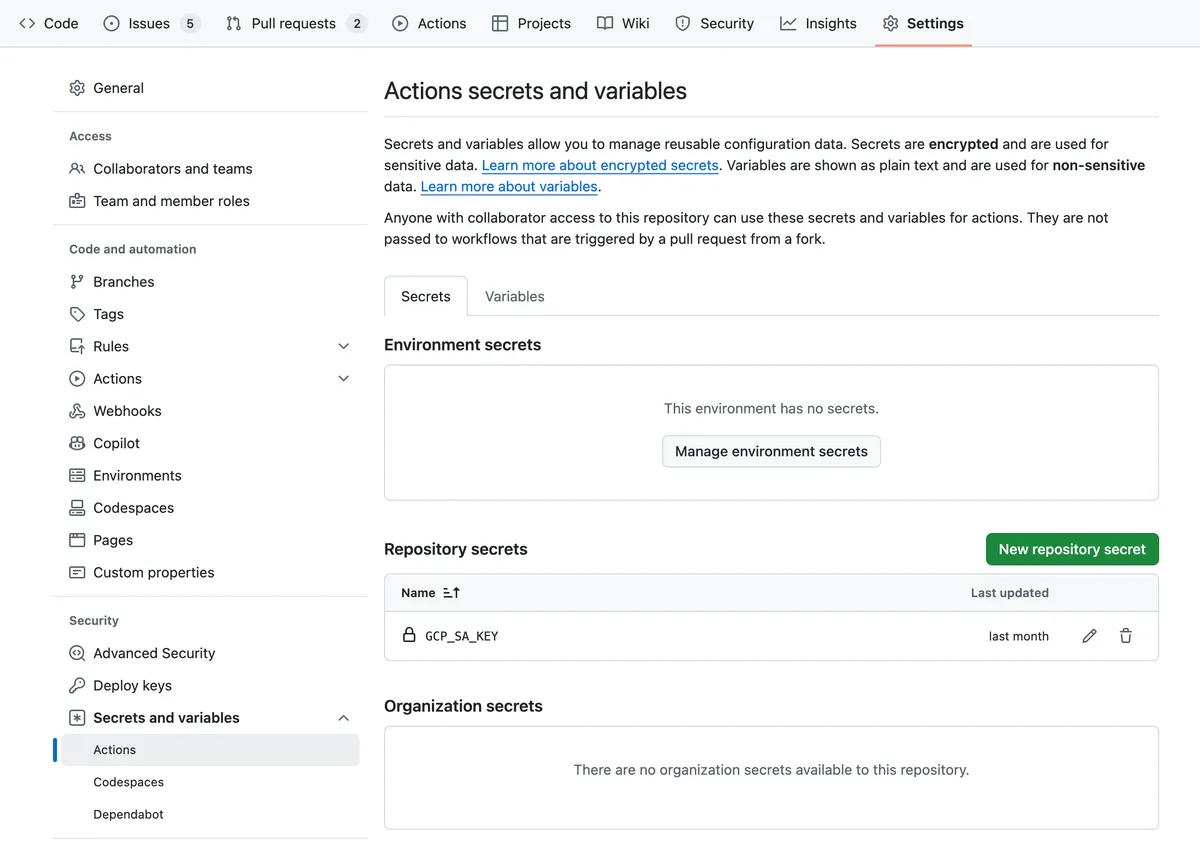This screenshot has width=1200, height=844.
Task: Click the Advanced Security shield-search icon
Action: click(77, 653)
